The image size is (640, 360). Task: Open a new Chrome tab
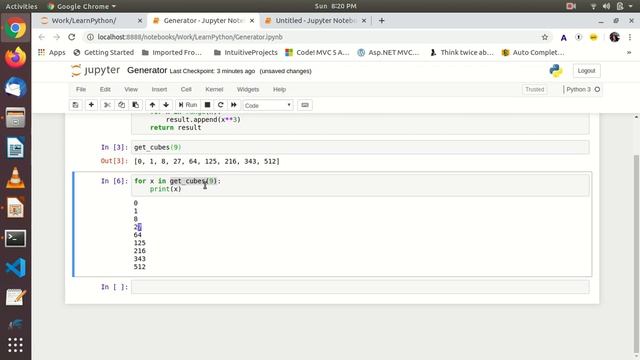pos(381,20)
